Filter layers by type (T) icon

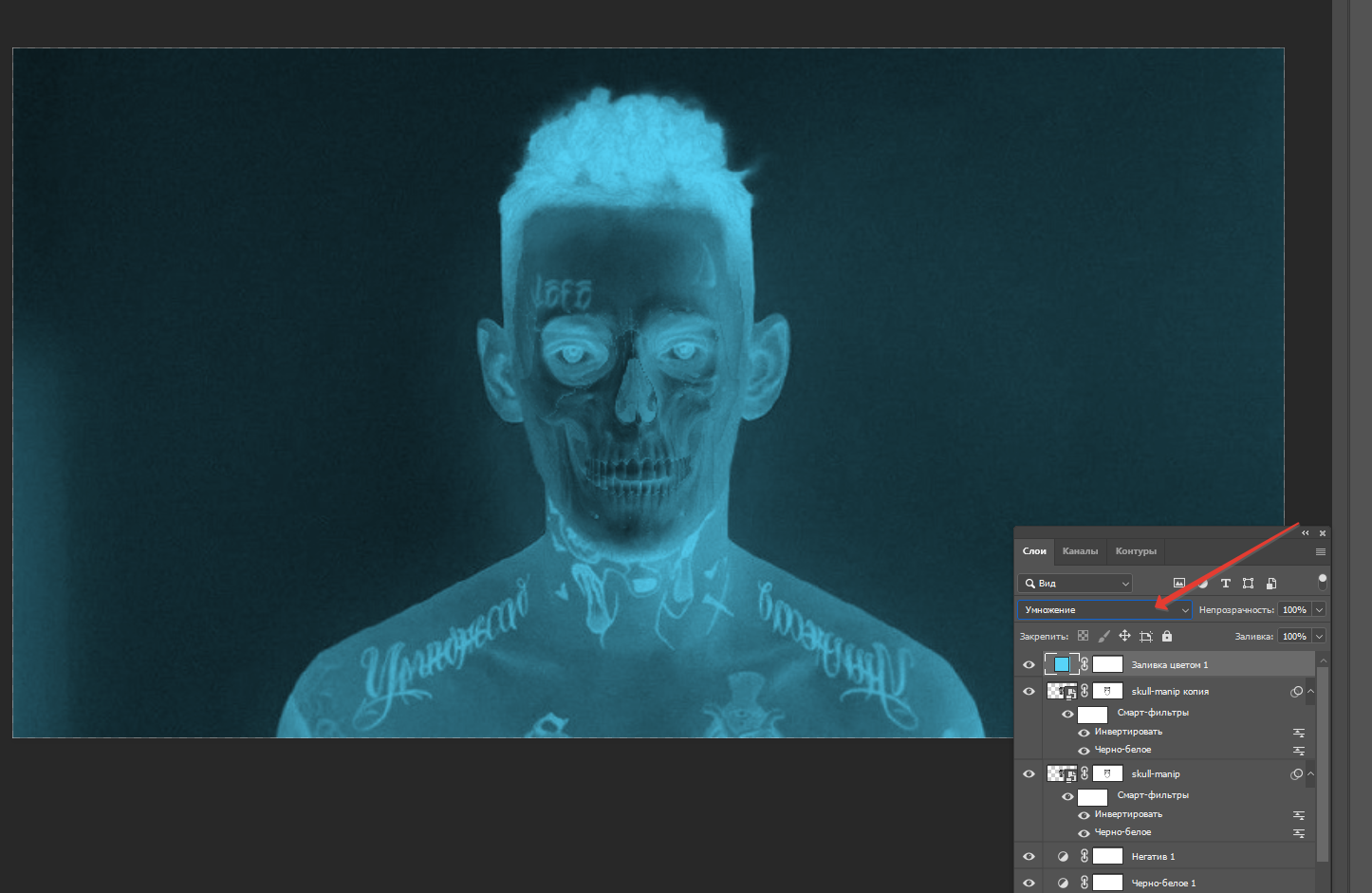tap(1225, 584)
